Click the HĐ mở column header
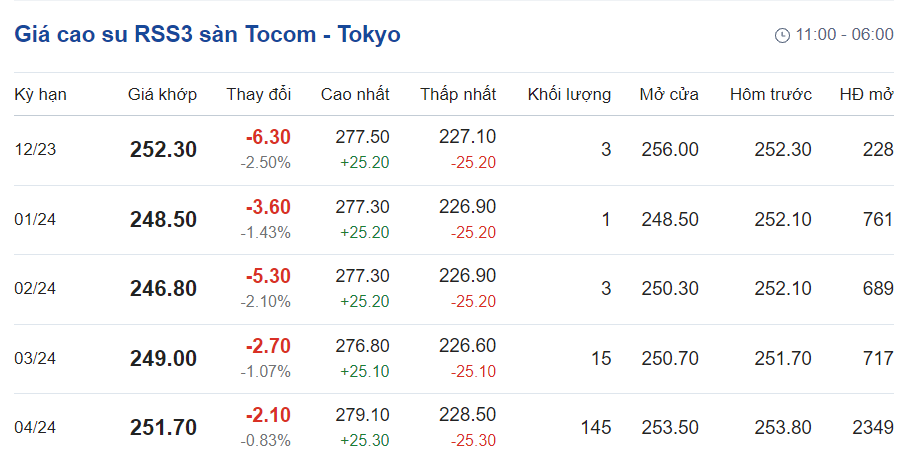The image size is (902, 457). point(866,95)
